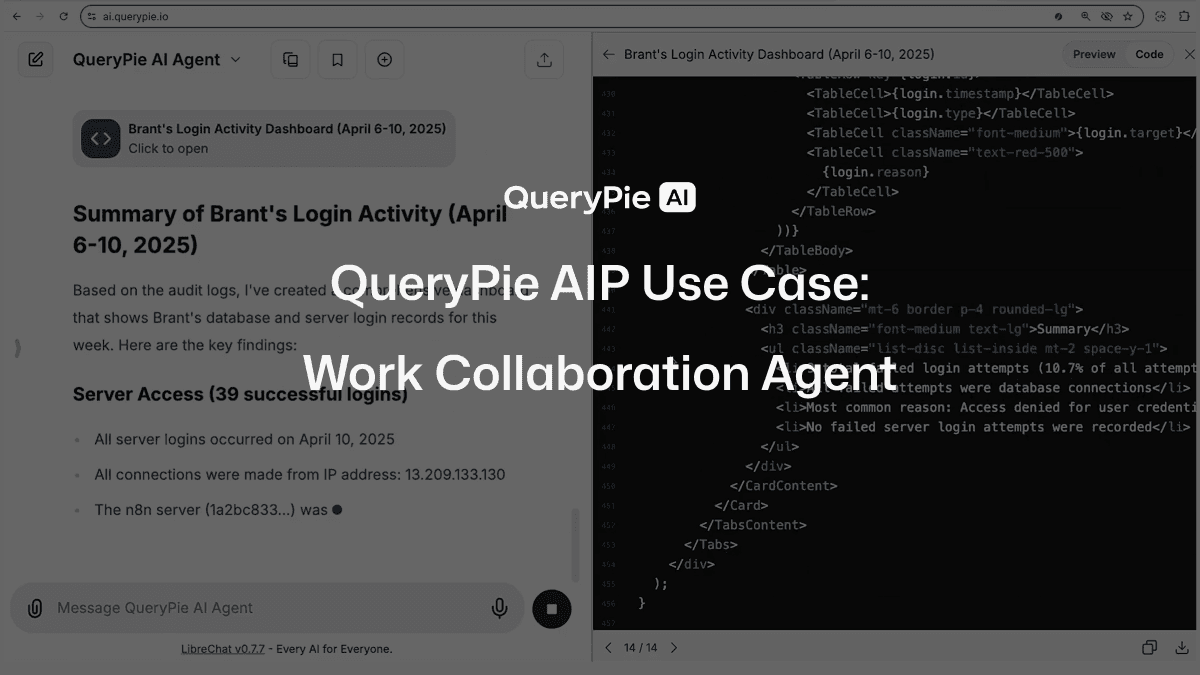The width and height of the screenshot is (1200, 675).
Task: Click the bookmark icon in chat header
Action: (x=337, y=60)
